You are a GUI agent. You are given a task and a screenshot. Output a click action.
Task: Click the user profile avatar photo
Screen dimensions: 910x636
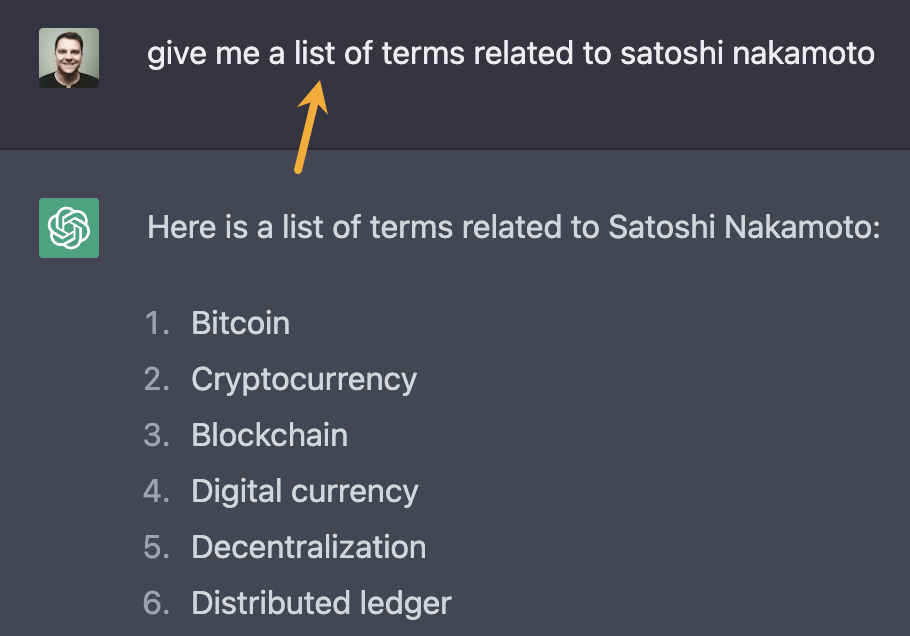tap(69, 57)
